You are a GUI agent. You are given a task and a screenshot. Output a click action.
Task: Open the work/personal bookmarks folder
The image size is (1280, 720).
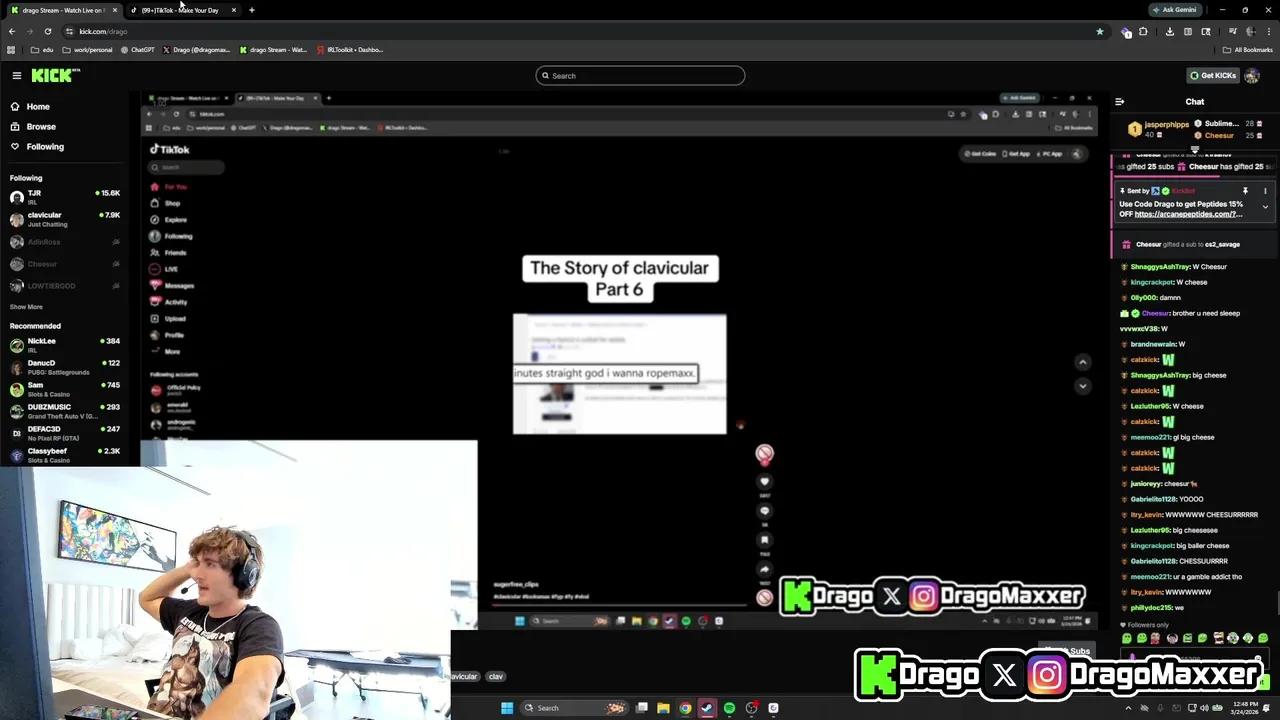(87, 49)
